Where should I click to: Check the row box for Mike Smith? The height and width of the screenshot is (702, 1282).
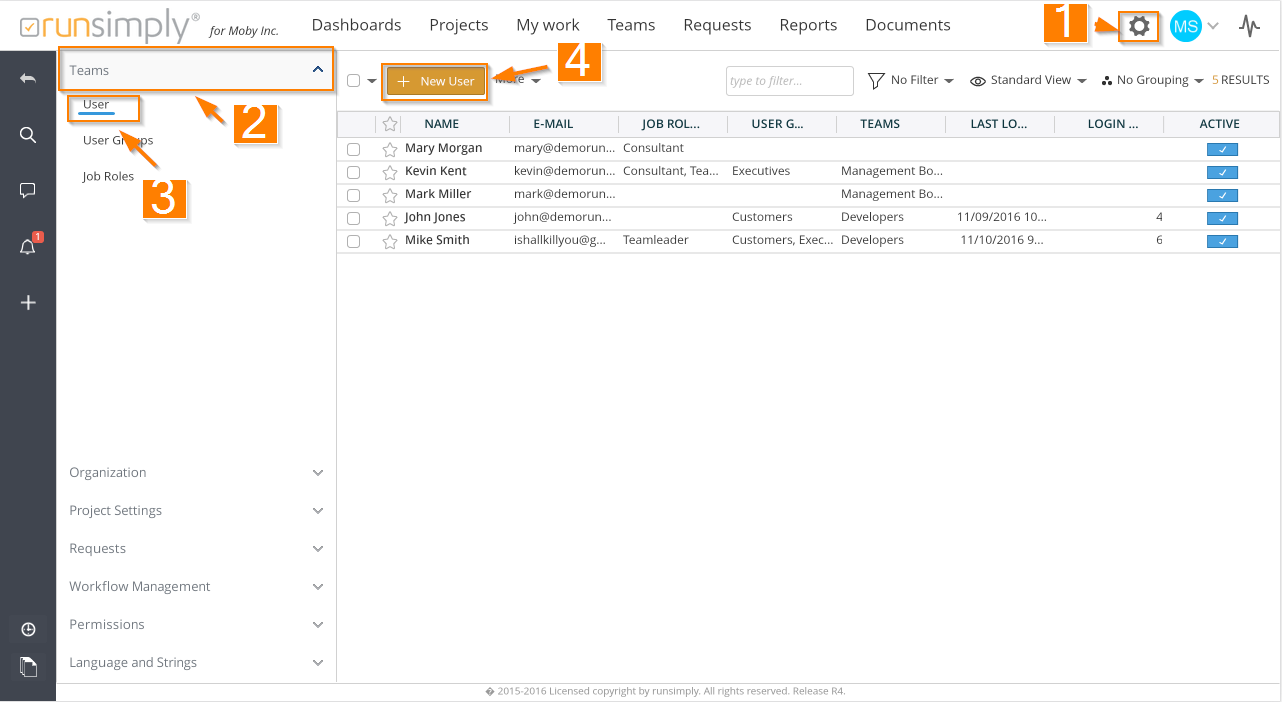tap(353, 241)
